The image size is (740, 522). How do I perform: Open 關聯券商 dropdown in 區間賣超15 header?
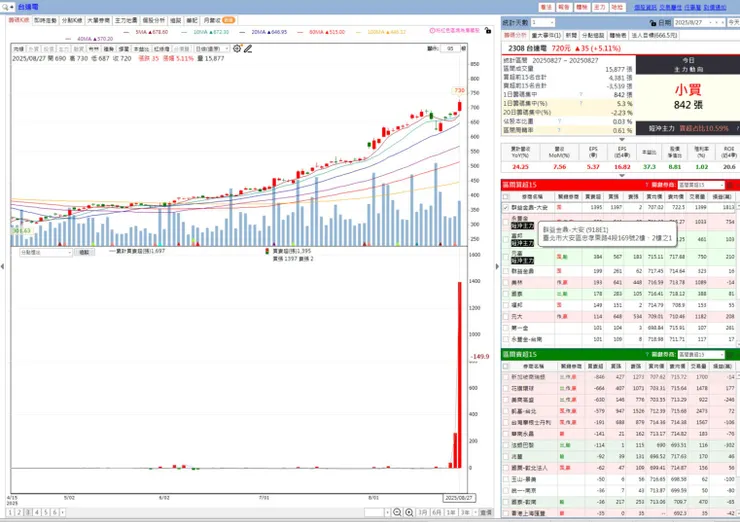[701, 354]
